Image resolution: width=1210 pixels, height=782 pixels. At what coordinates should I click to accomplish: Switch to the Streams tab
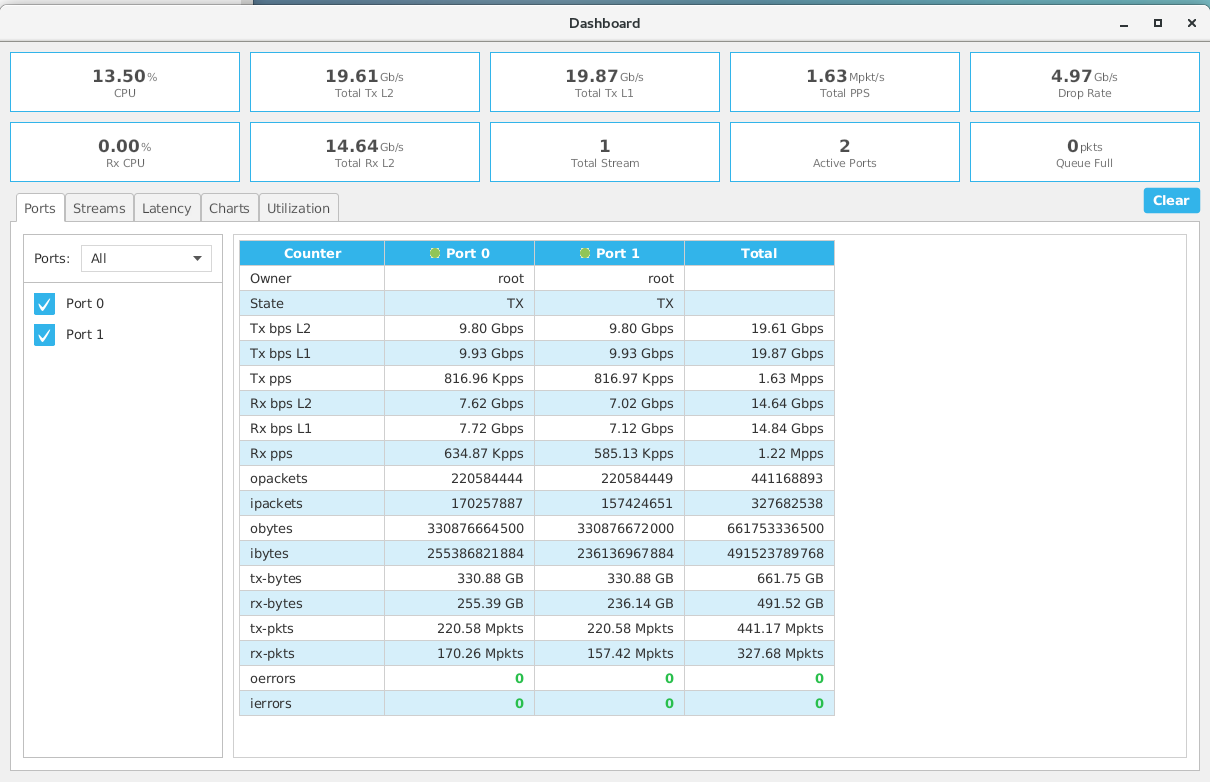pos(99,208)
